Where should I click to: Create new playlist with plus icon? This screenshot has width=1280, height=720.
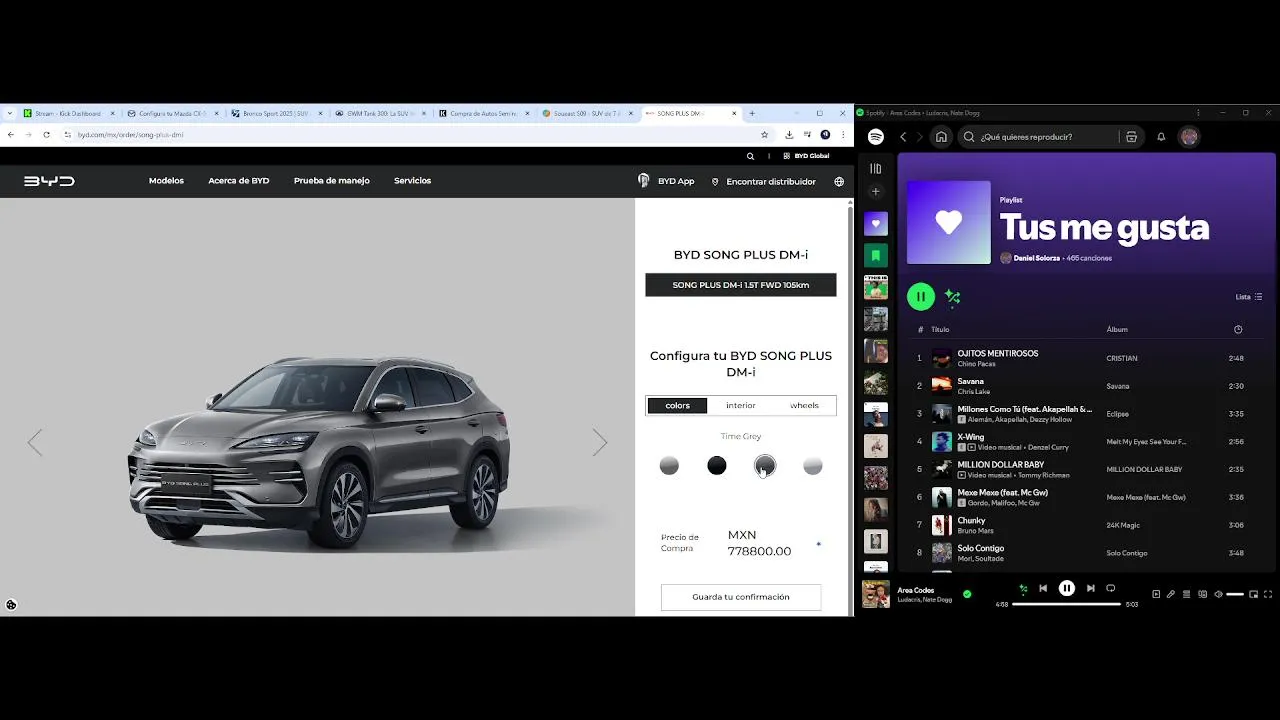pos(876,192)
